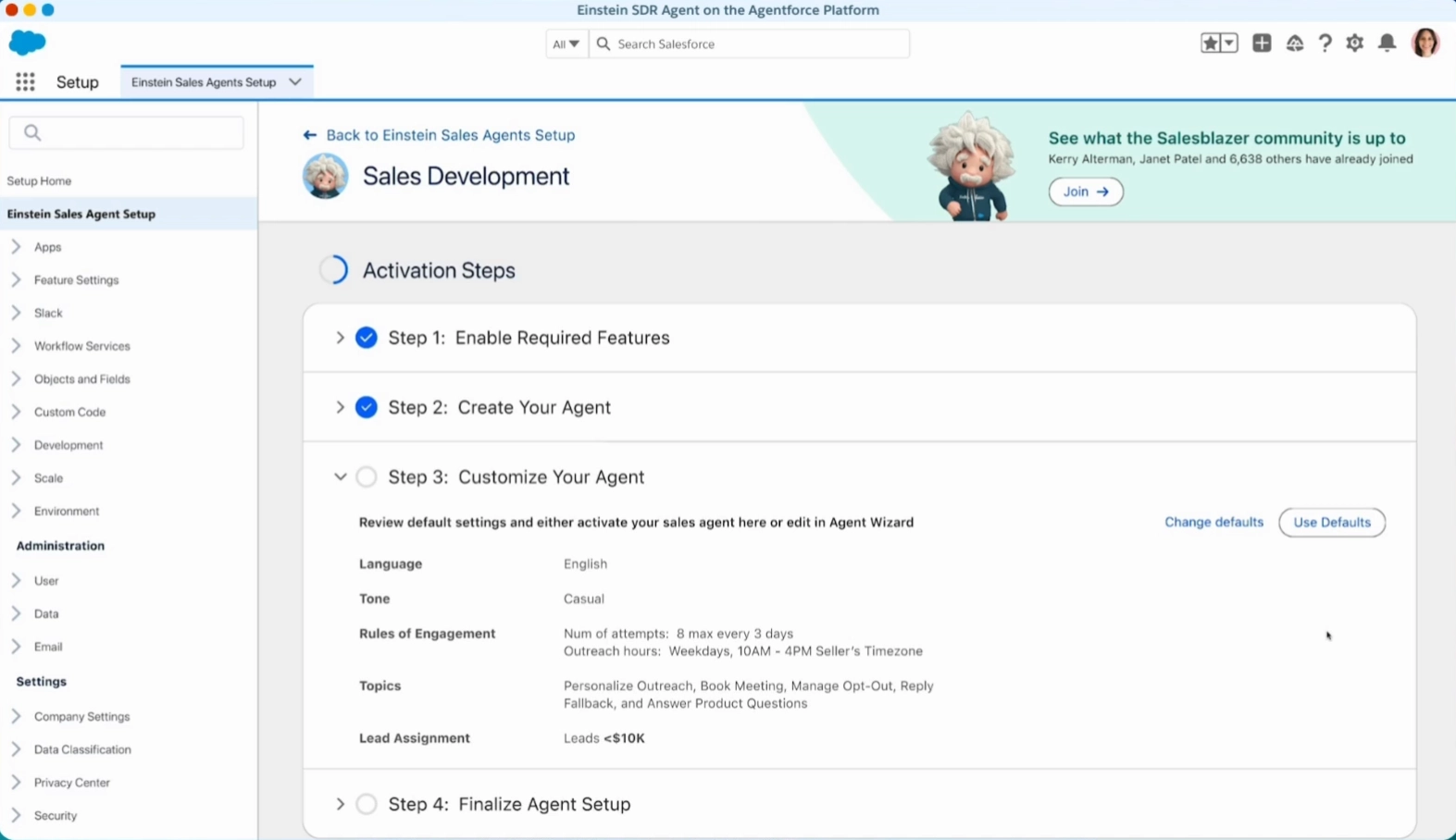Expand the Workflow Services chevron
Viewport: 1456px width, 840px height.
click(16, 346)
